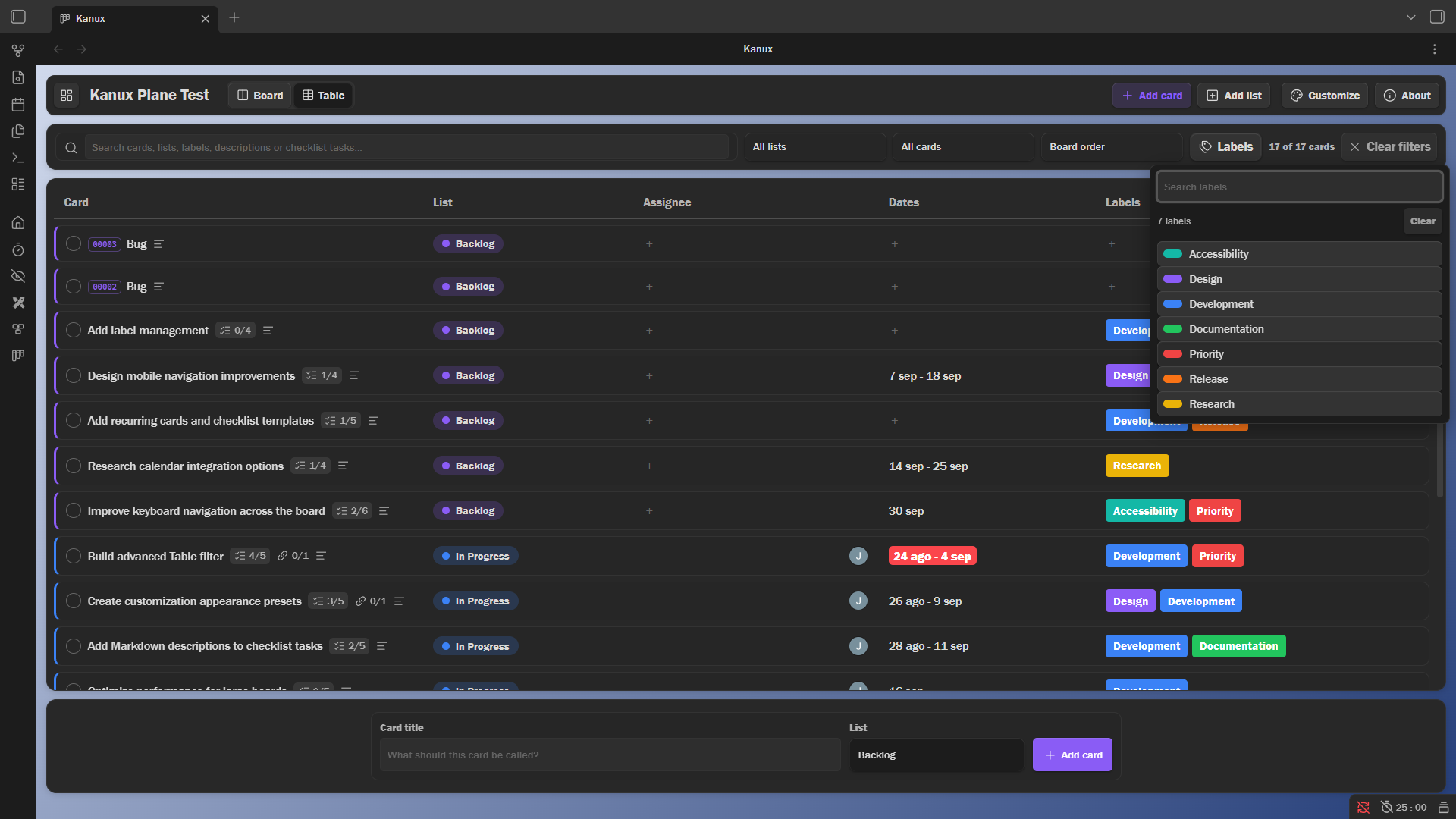Toggle the right sidebar panel icon

(x=1437, y=17)
